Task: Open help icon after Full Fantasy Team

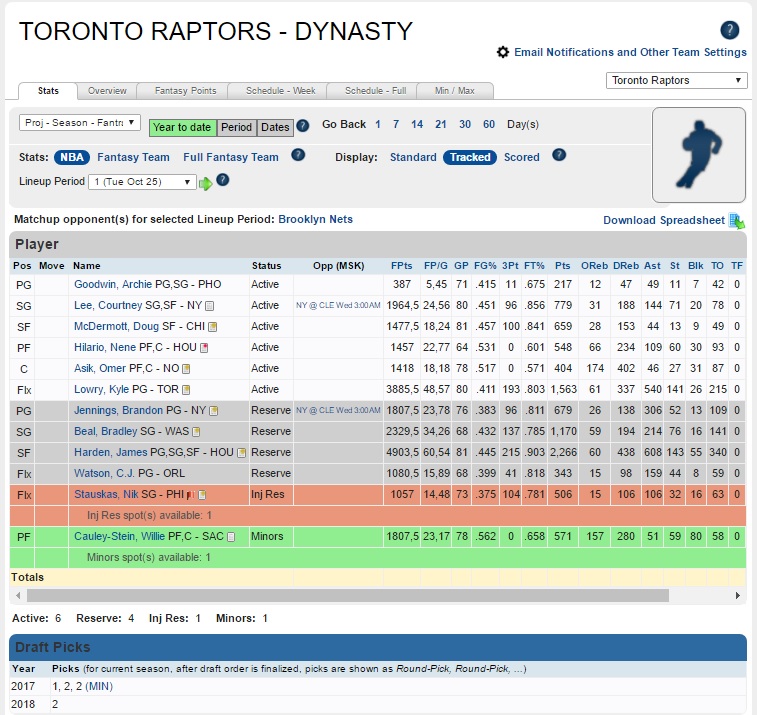Action: click(298, 155)
